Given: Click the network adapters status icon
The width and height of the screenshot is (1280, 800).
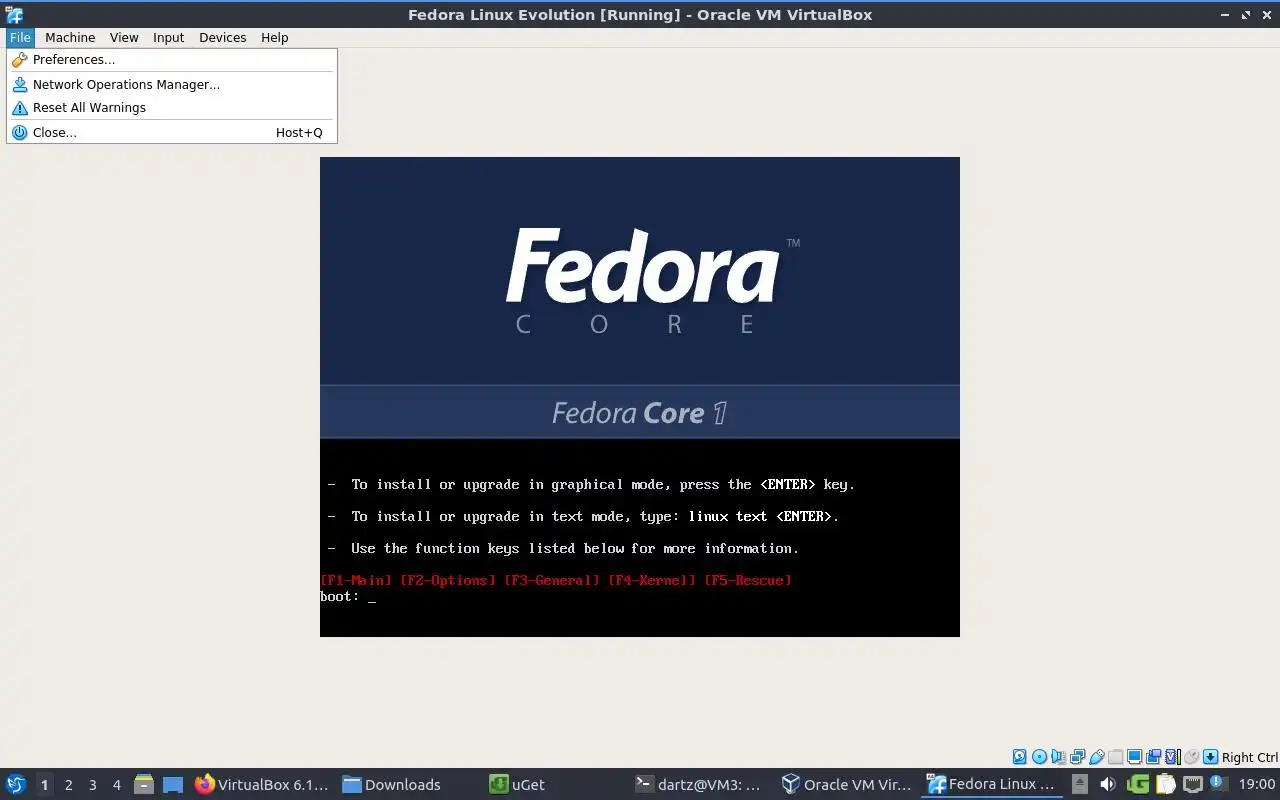Looking at the screenshot, I should tap(1077, 757).
